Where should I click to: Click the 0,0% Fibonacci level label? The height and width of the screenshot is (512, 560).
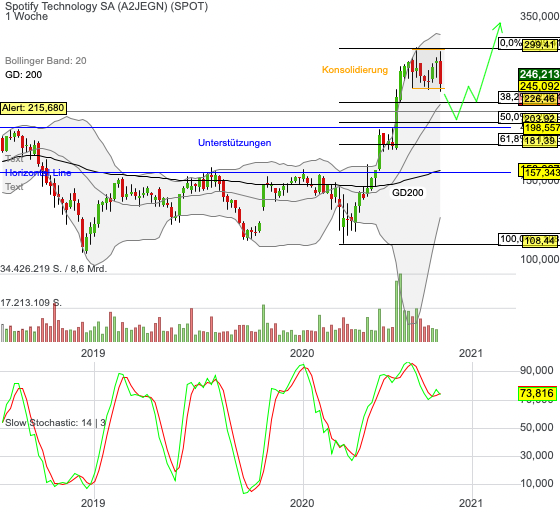coord(511,43)
